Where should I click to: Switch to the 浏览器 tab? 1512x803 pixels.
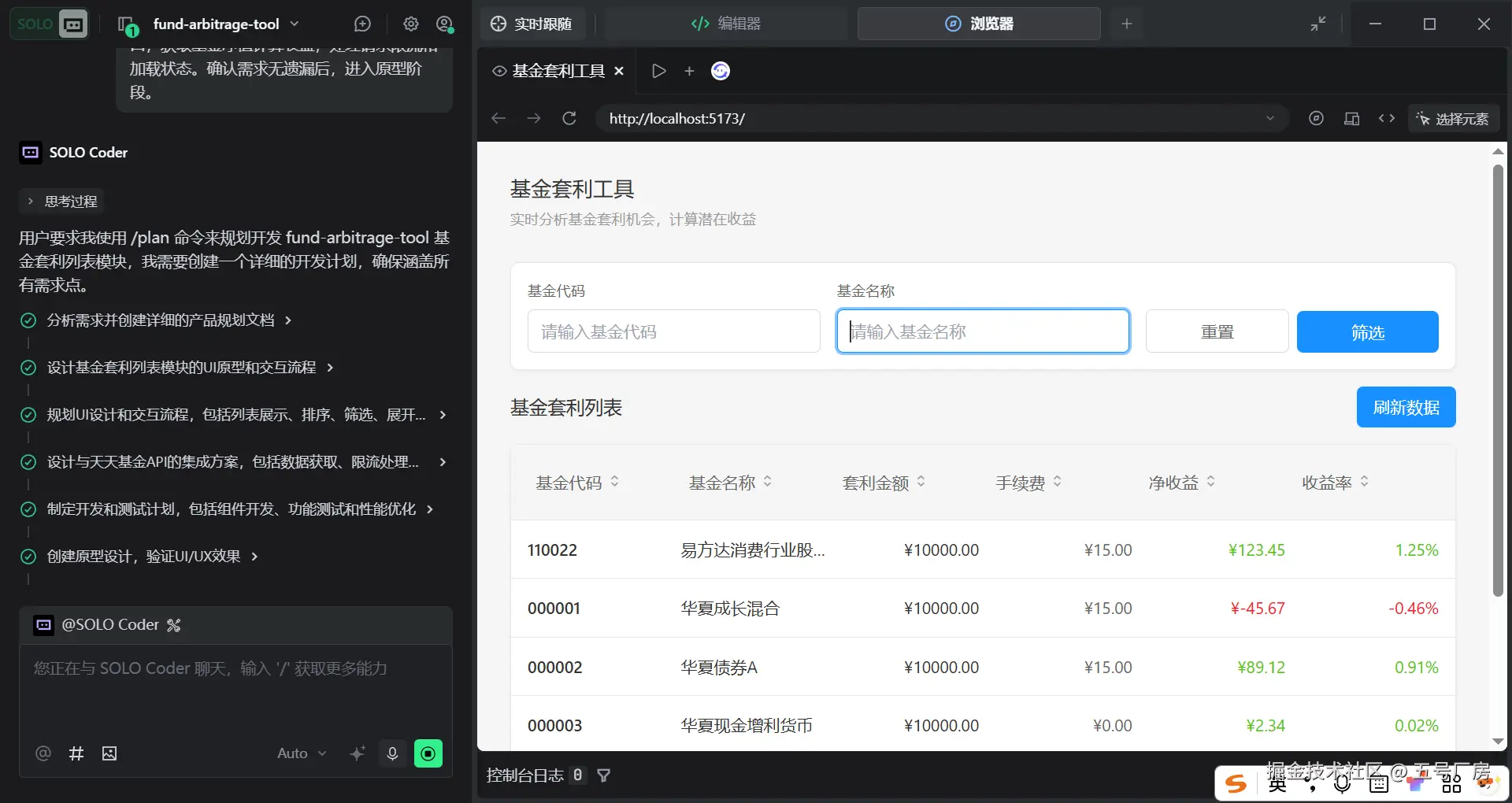979,24
